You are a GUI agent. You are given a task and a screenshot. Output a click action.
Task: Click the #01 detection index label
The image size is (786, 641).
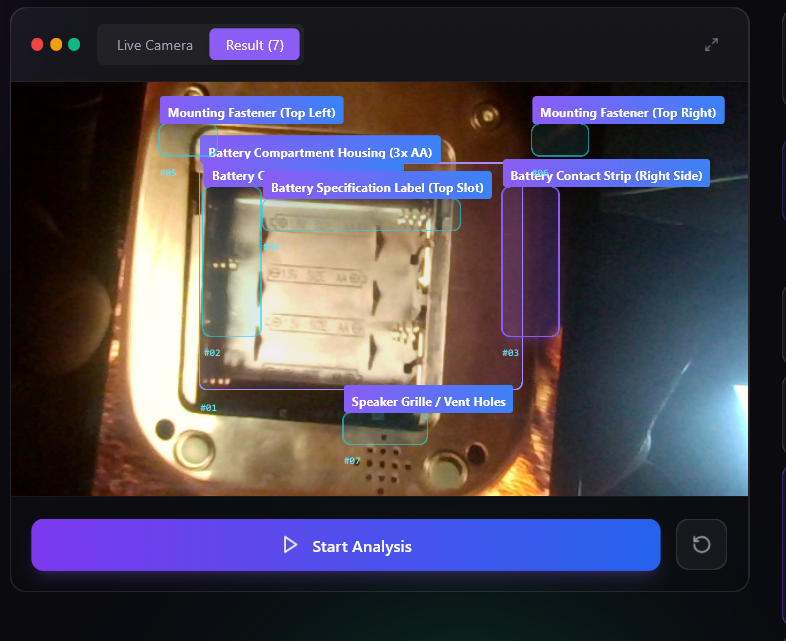click(x=209, y=408)
